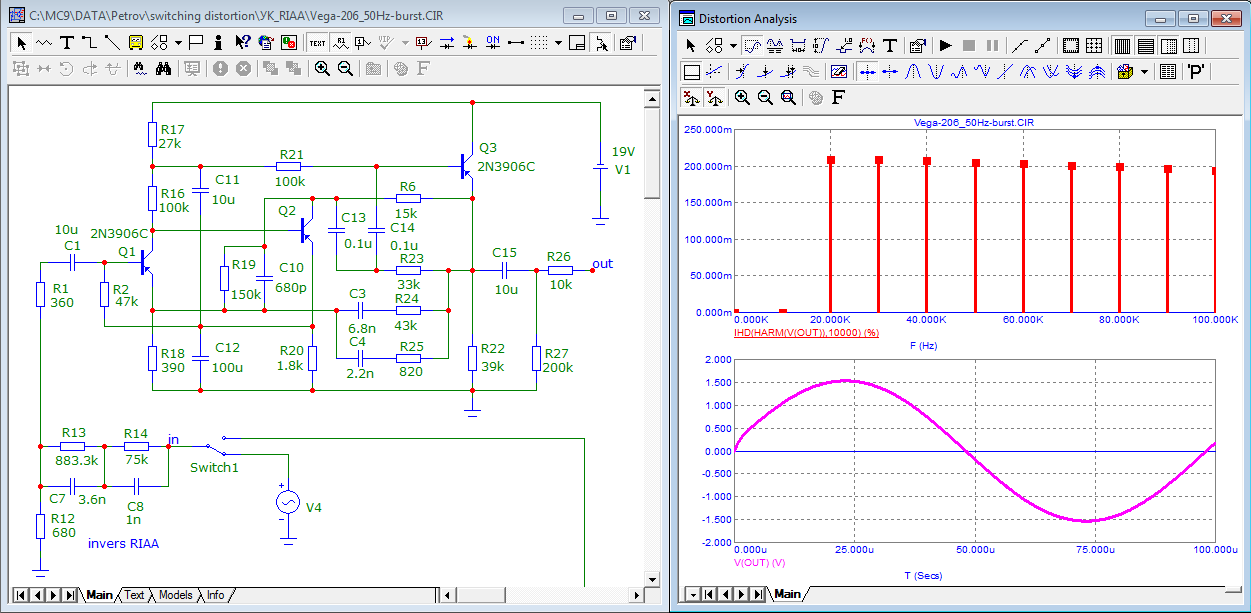Expand the grid options dropdown arrow
The width and height of the screenshot is (1251, 613).
click(x=558, y=43)
